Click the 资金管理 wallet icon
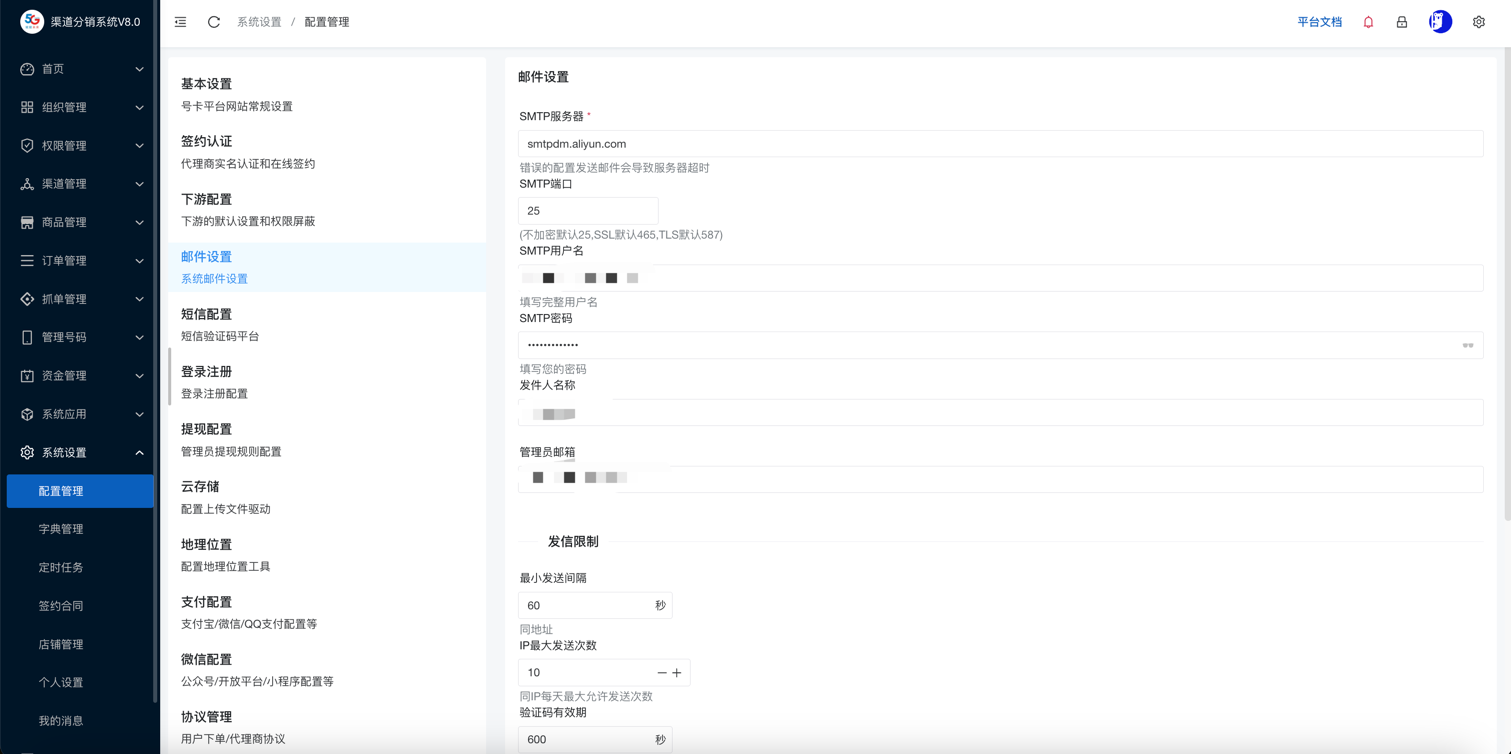Image resolution: width=1511 pixels, height=754 pixels. [26, 375]
